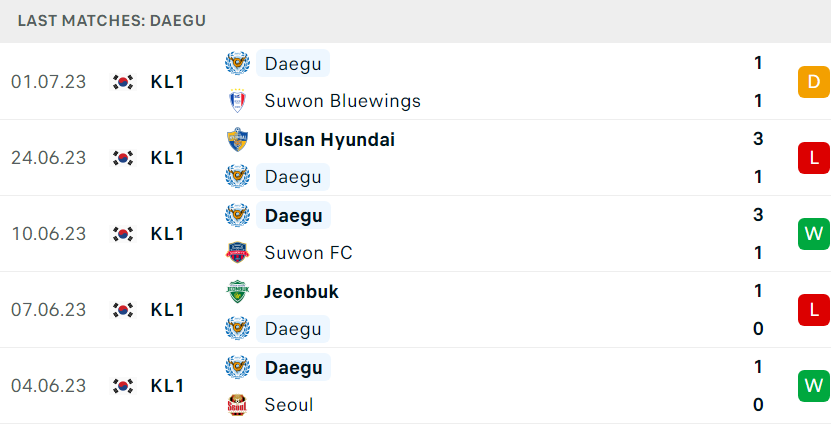Open the Jeonbuk team link

point(302,291)
